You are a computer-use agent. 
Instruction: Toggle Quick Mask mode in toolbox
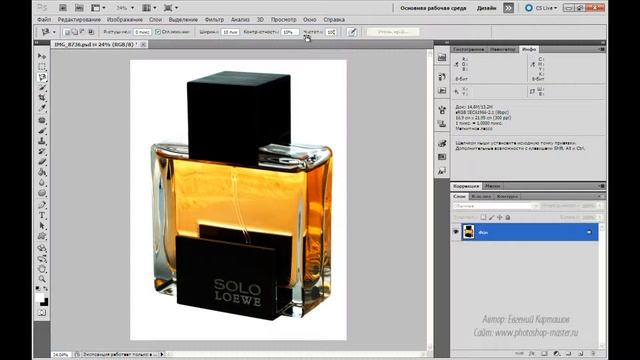click(42, 313)
